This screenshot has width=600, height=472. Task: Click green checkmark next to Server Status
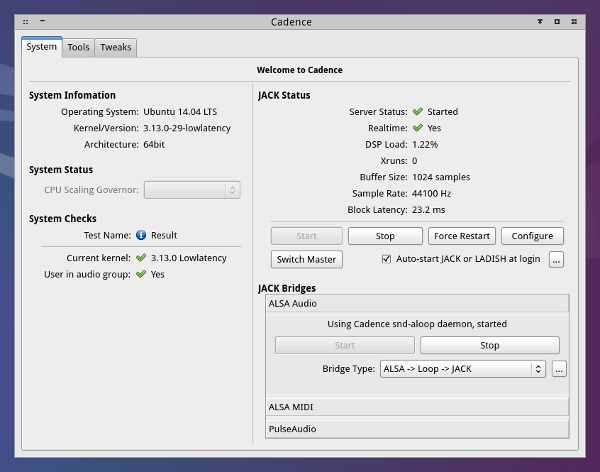tap(418, 112)
